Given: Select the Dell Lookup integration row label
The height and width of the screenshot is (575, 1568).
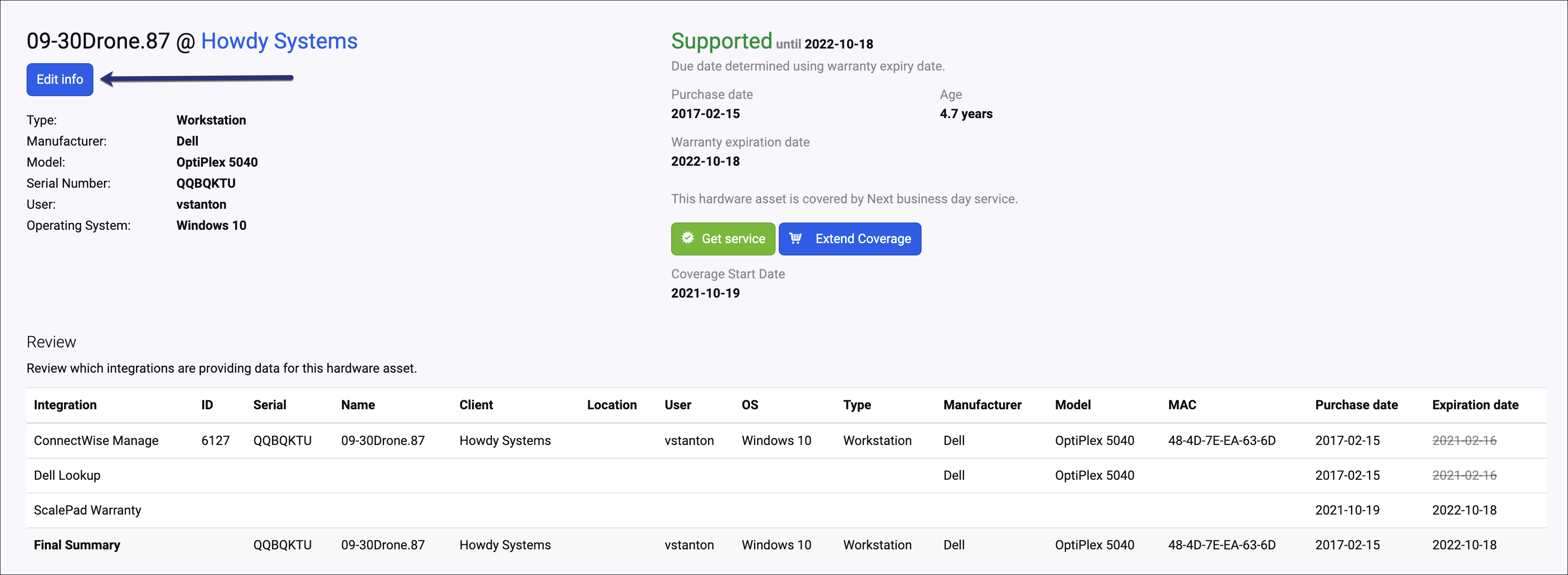Looking at the screenshot, I should 67,475.
